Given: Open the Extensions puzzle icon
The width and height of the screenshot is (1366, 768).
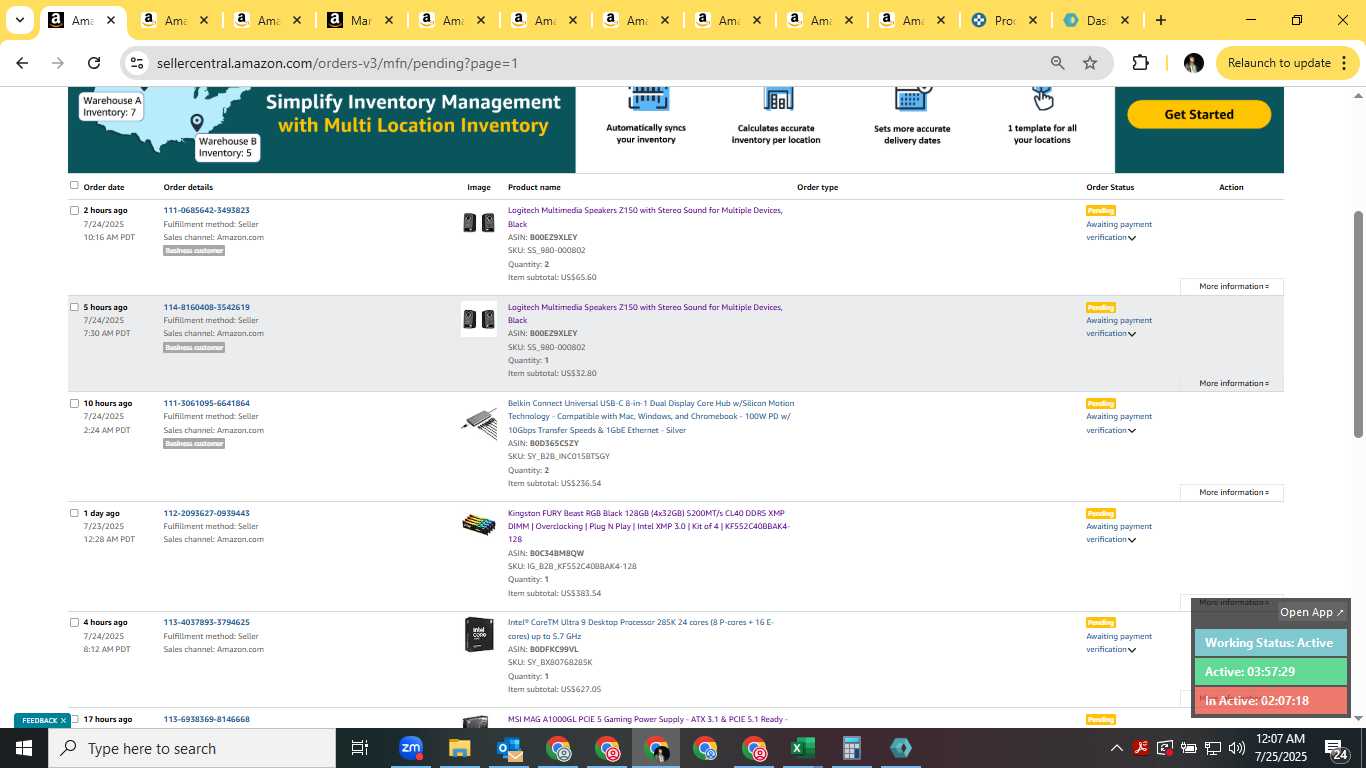Looking at the screenshot, I should click(1140, 63).
